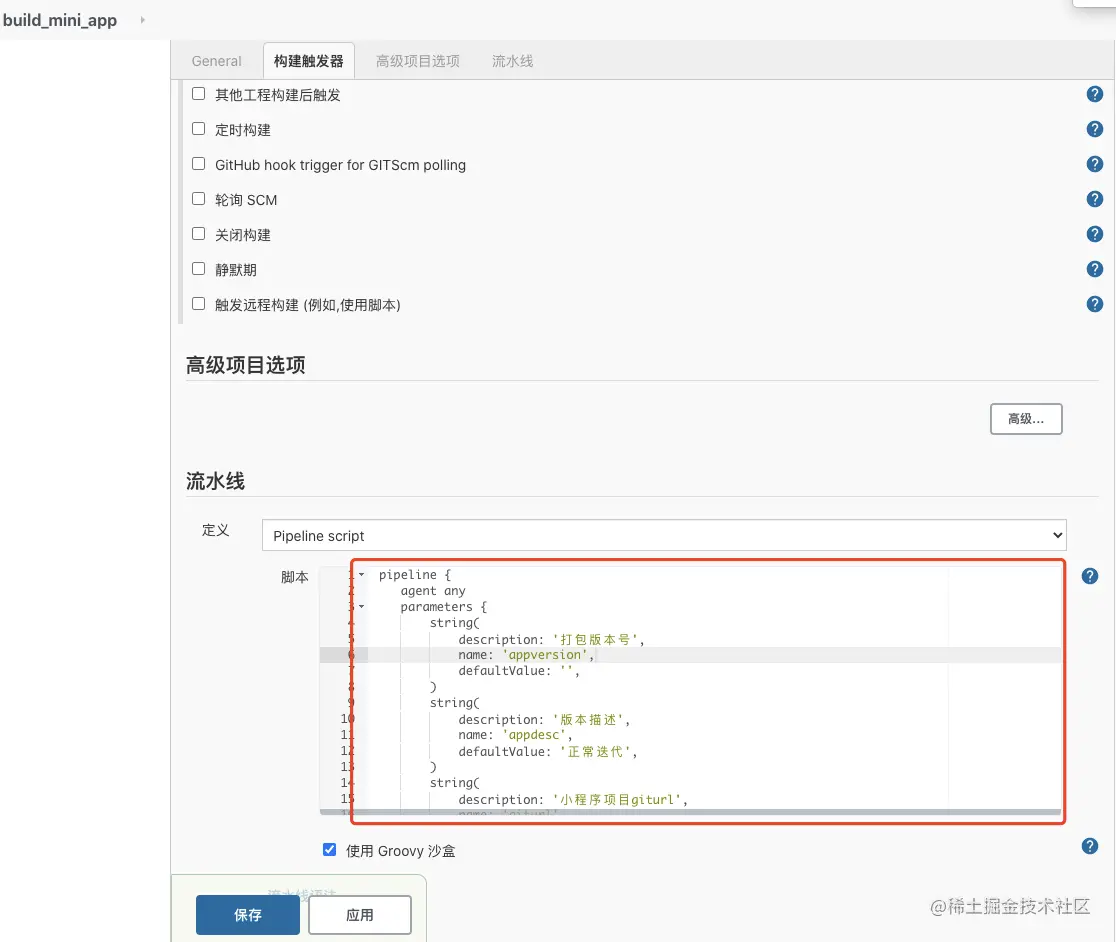The image size is (1116, 942).
Task: Open breadcrumb arrow after build_mini_app
Action: pyautogui.click(x=142, y=20)
